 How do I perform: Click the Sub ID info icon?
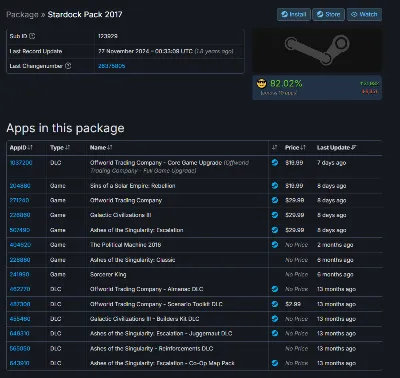click(x=32, y=36)
